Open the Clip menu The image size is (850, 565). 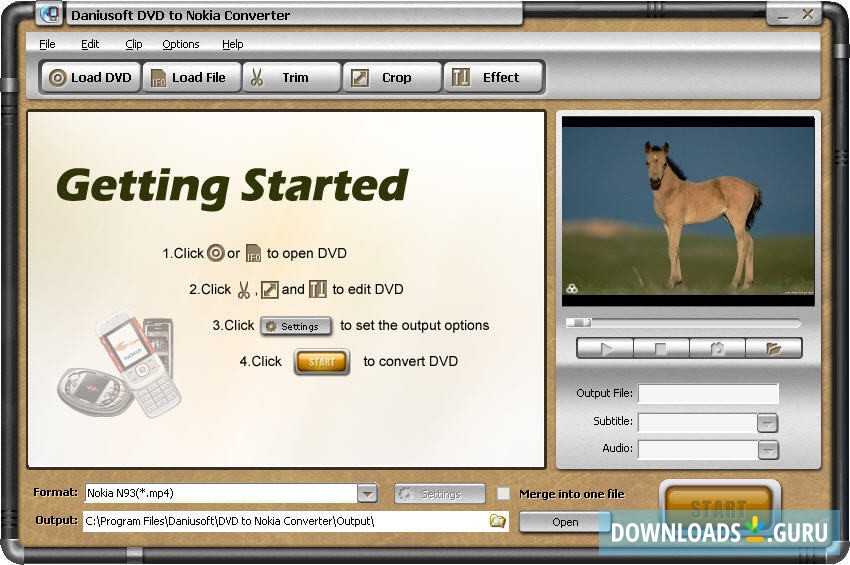click(x=133, y=44)
